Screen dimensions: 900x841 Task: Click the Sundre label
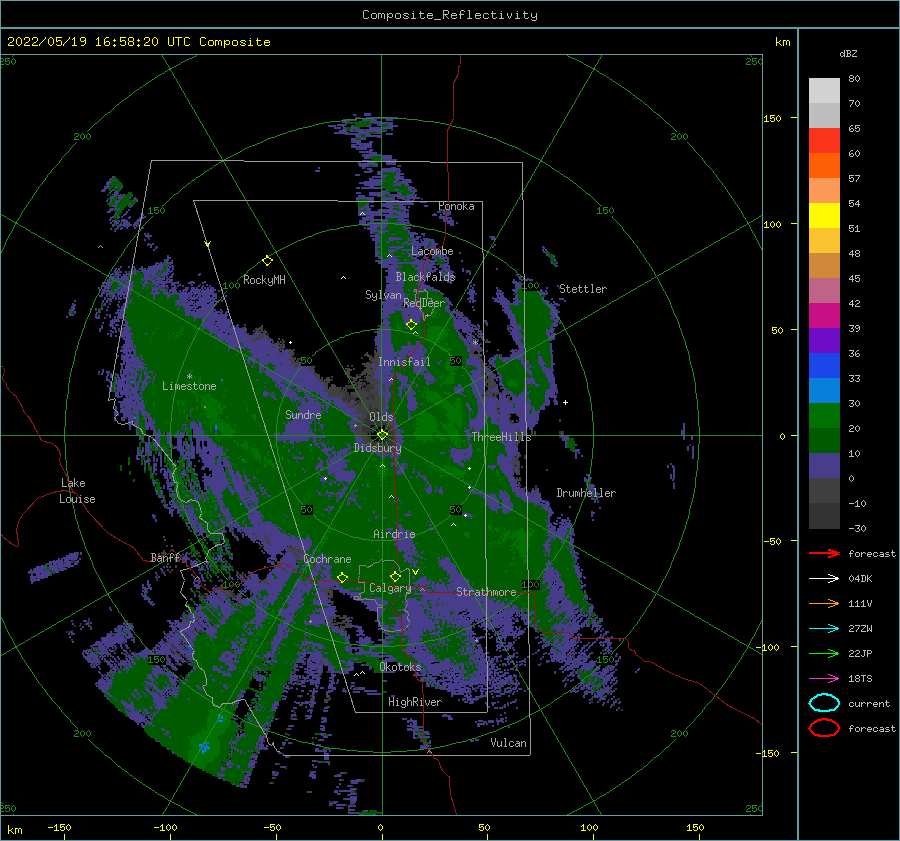(303, 414)
